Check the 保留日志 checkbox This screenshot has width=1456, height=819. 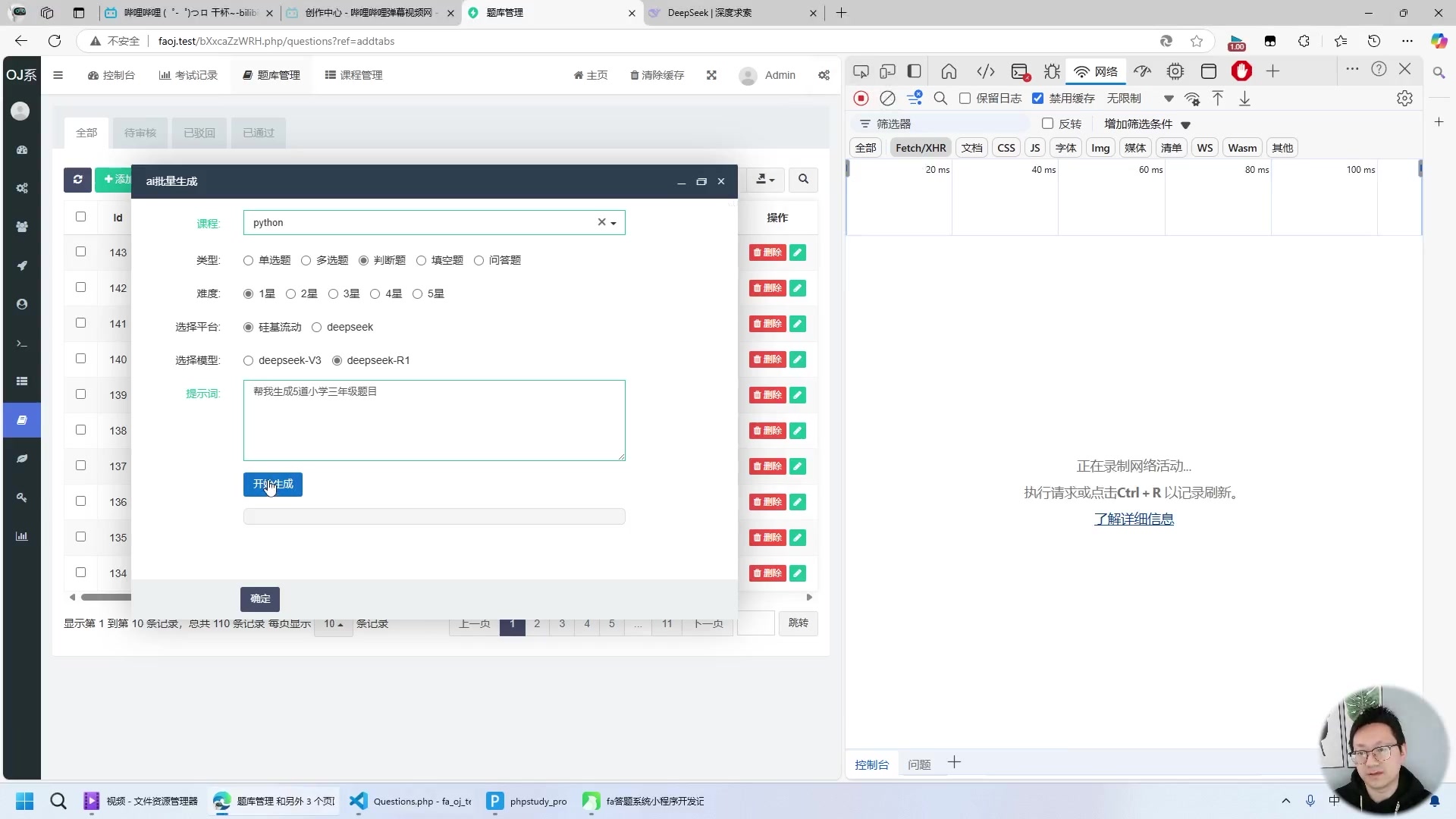[965, 99]
